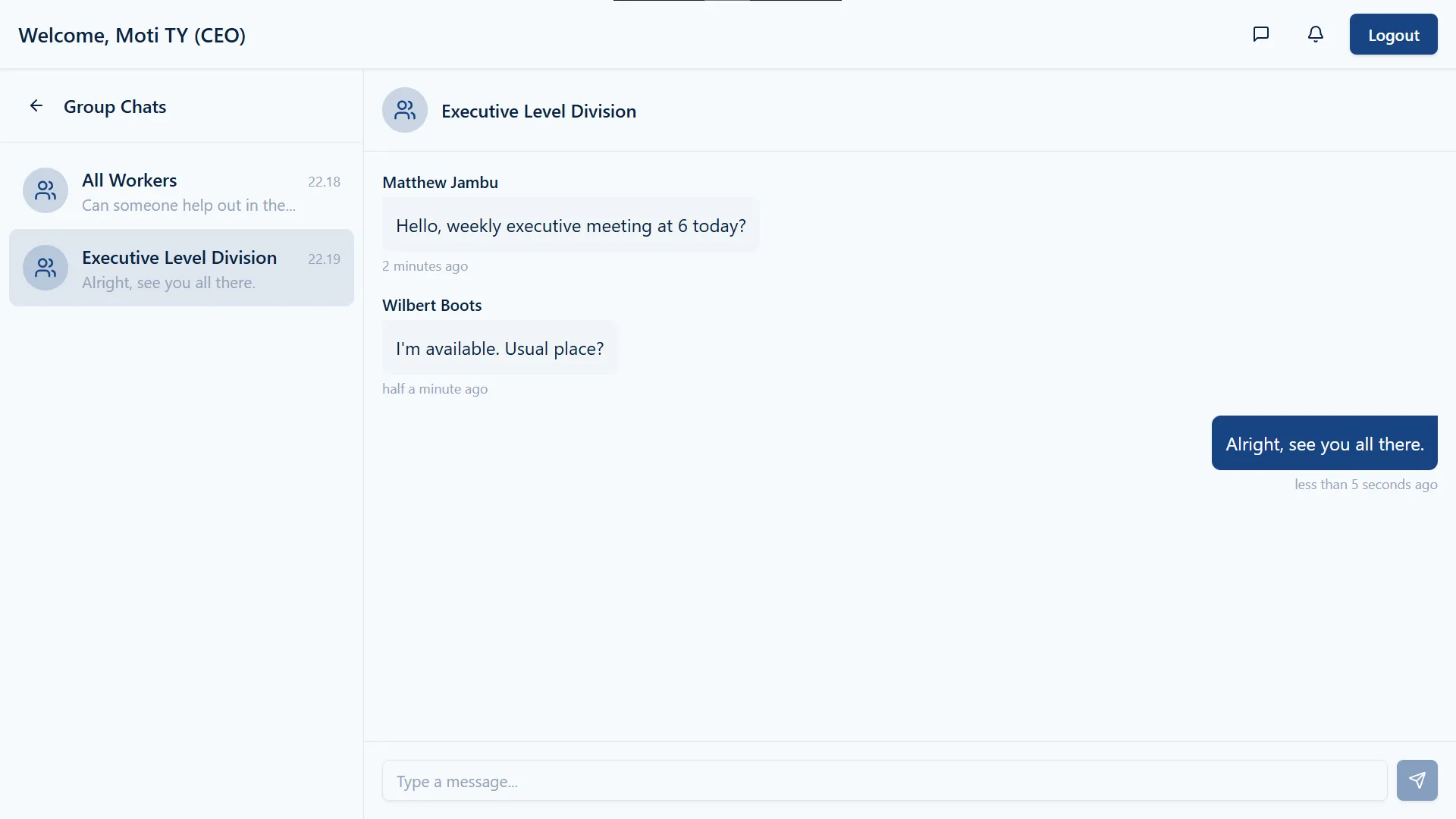Click the chat header group avatar icon
The width and height of the screenshot is (1456, 819).
[405, 111]
